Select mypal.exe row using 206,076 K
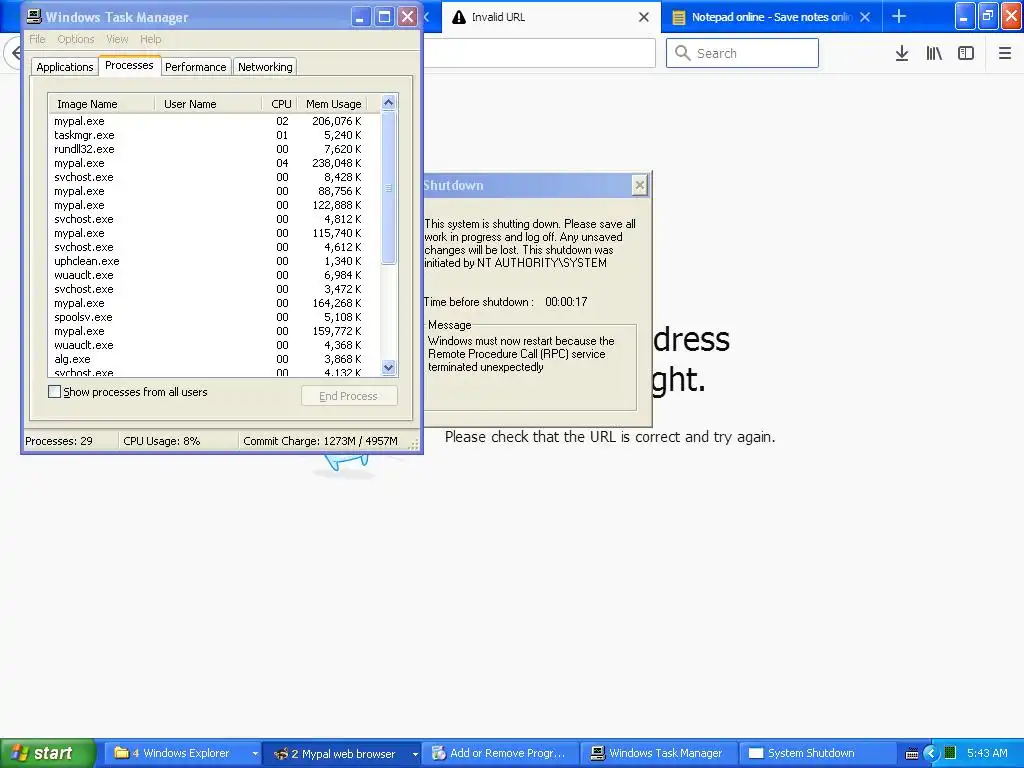This screenshot has height=768, width=1024. click(x=214, y=121)
